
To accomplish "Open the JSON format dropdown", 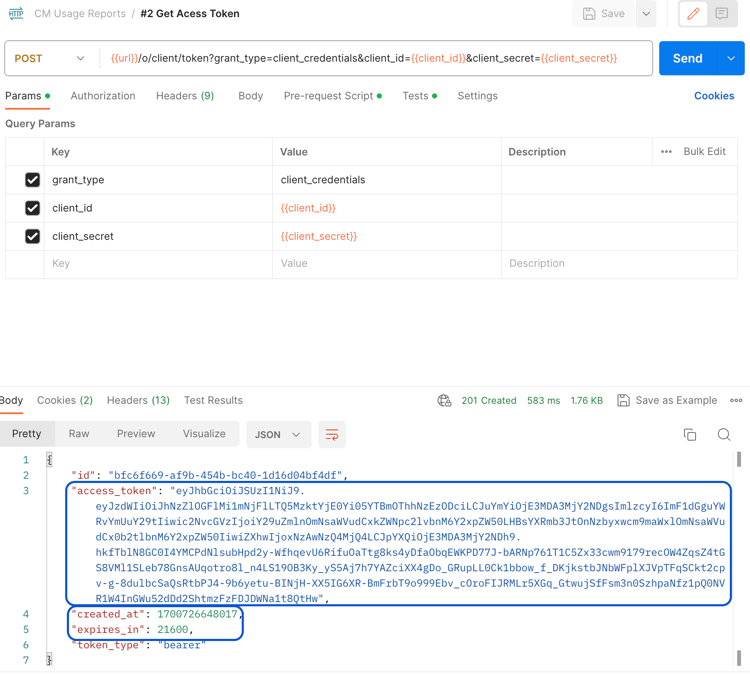I will click(x=278, y=434).
